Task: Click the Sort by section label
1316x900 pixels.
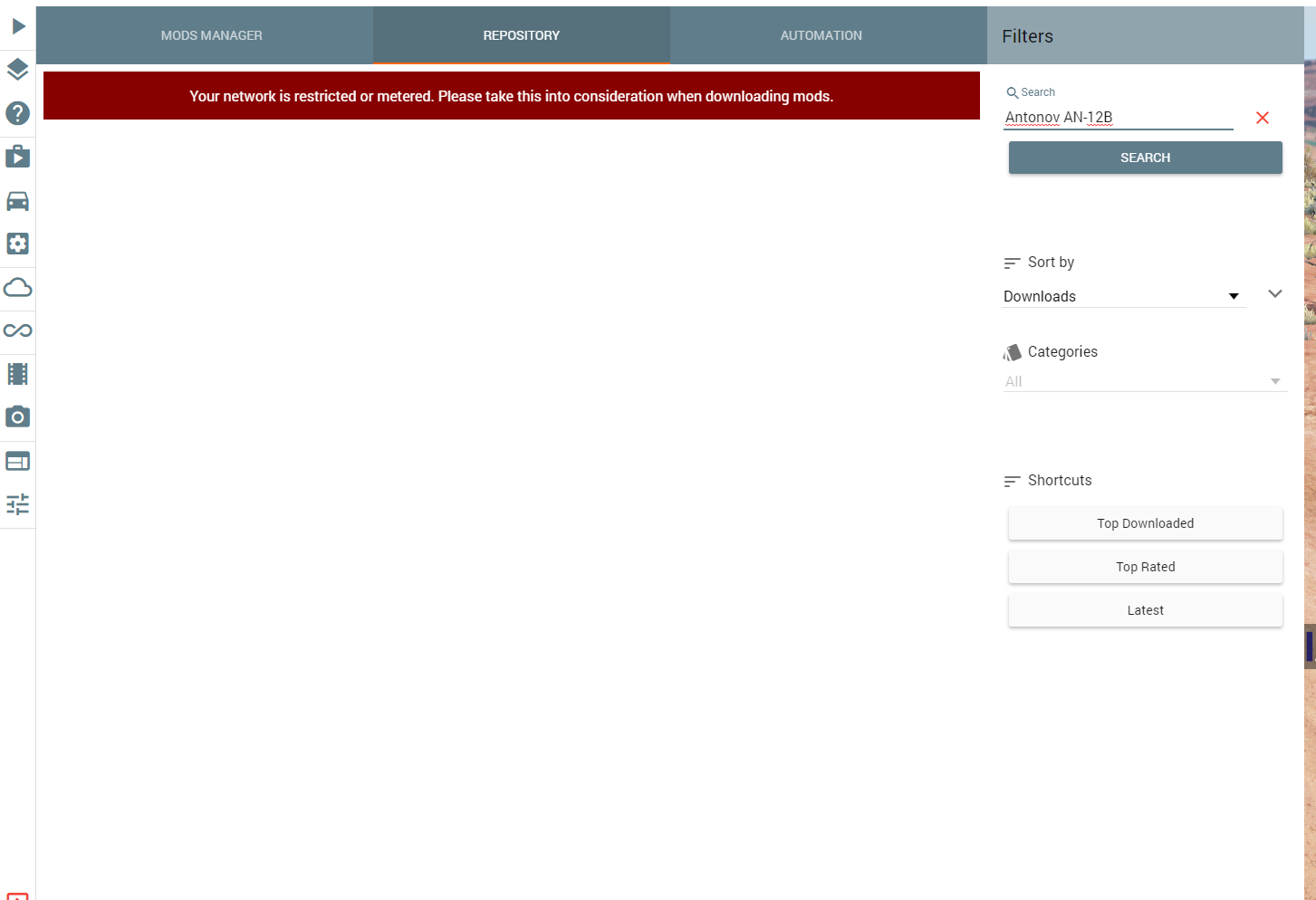Action: tap(1051, 262)
